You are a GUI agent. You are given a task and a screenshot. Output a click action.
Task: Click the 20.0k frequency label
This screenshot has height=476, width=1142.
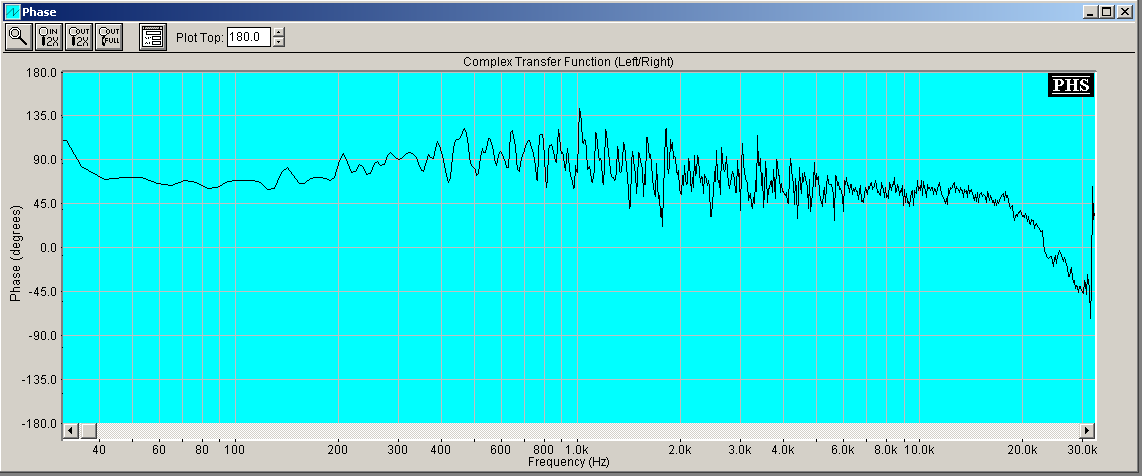1022,451
